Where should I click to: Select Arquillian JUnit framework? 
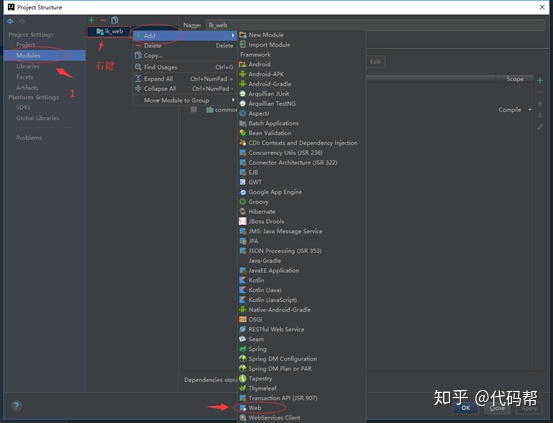pos(302,94)
